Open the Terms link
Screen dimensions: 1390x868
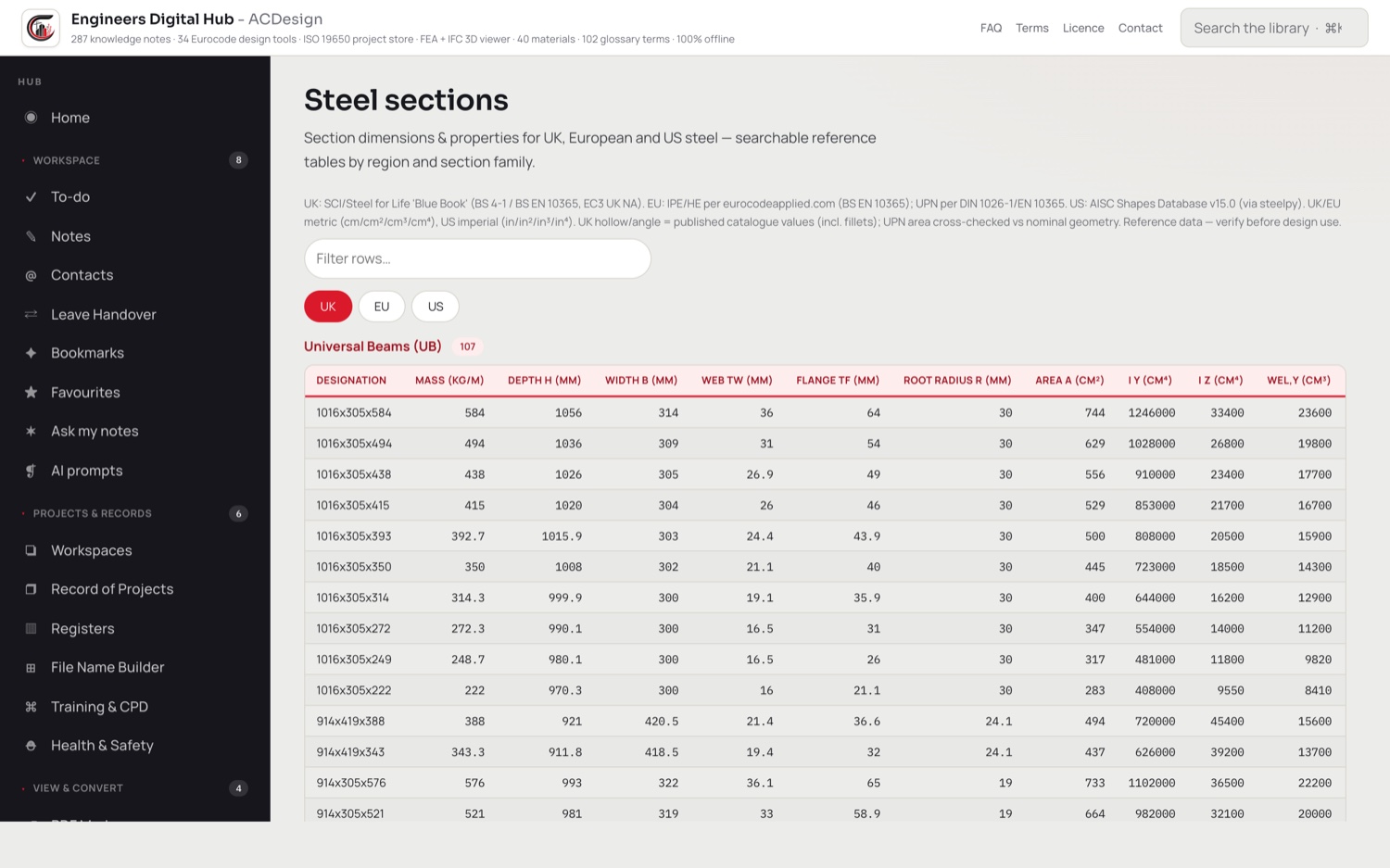point(1032,28)
